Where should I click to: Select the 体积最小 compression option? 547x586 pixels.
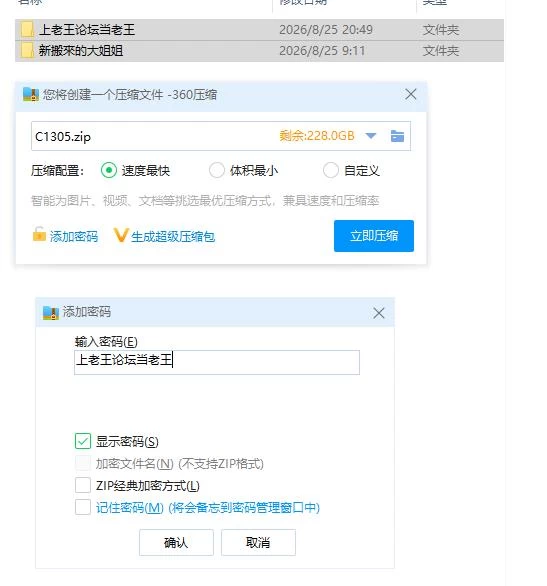pyautogui.click(x=217, y=170)
